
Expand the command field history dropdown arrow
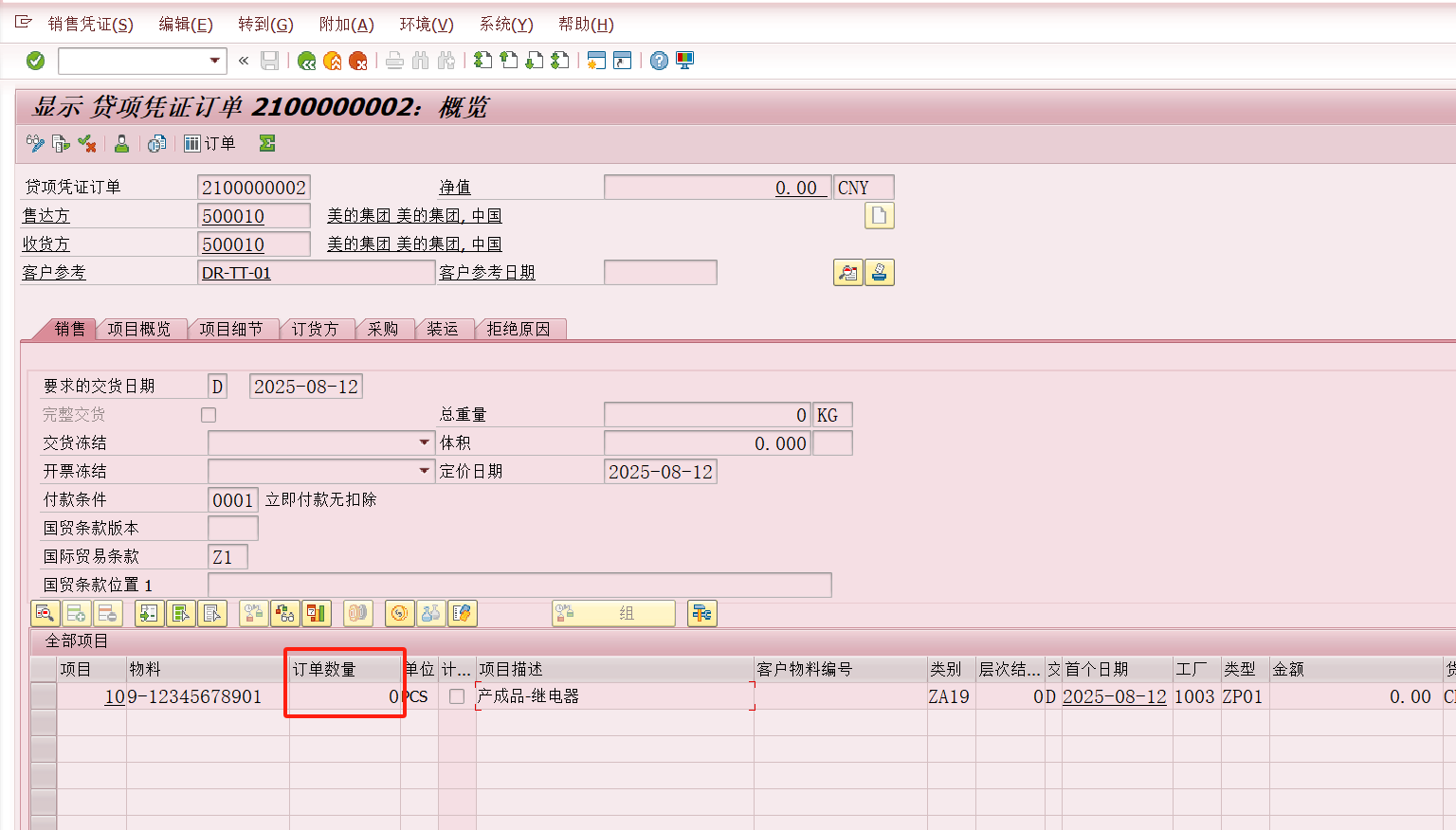click(215, 61)
